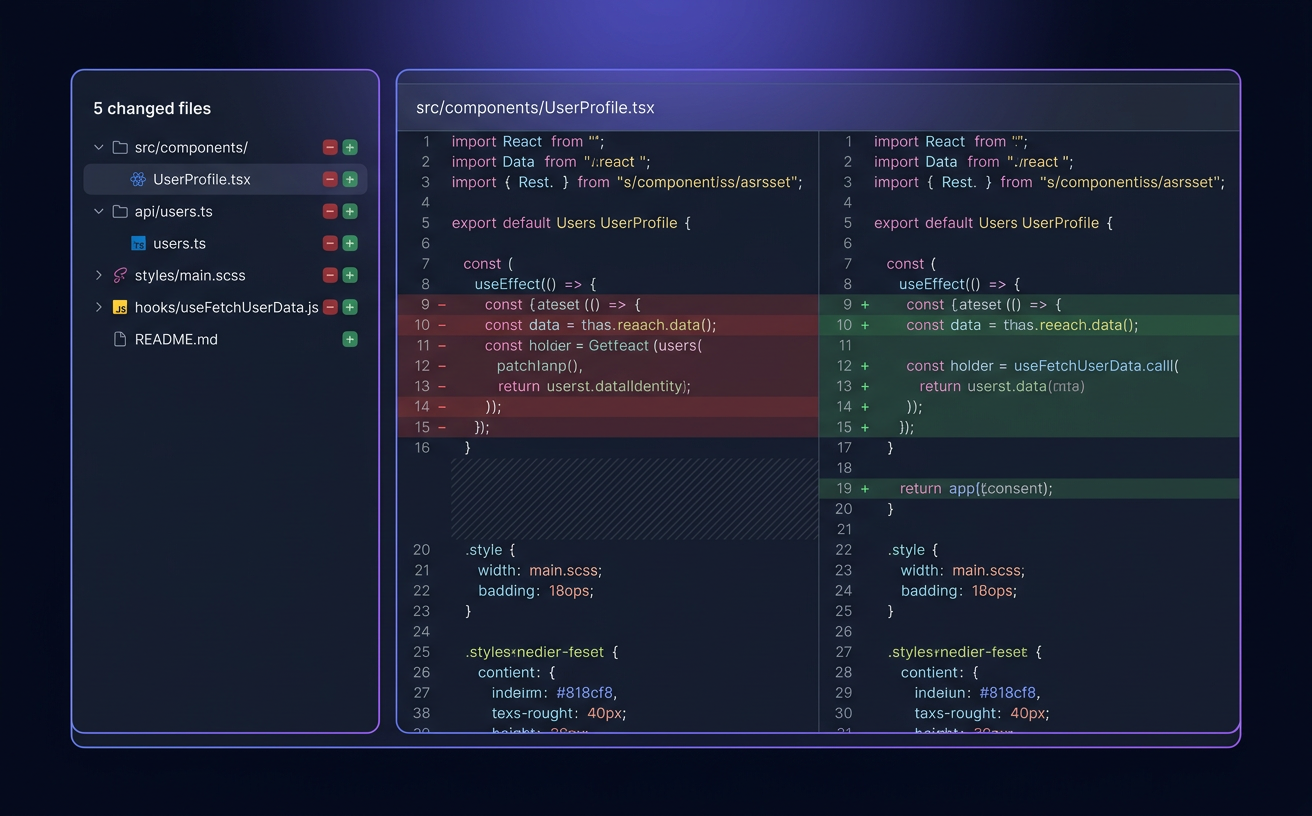The height and width of the screenshot is (816, 1312).
Task: Open users.ts from the changed files
Action: [179, 244]
